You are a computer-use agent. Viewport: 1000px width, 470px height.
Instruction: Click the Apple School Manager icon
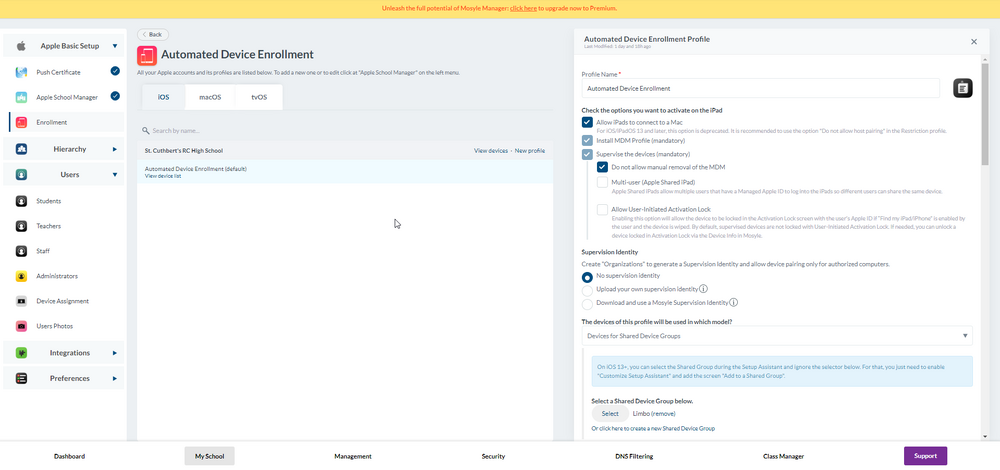pos(21,97)
